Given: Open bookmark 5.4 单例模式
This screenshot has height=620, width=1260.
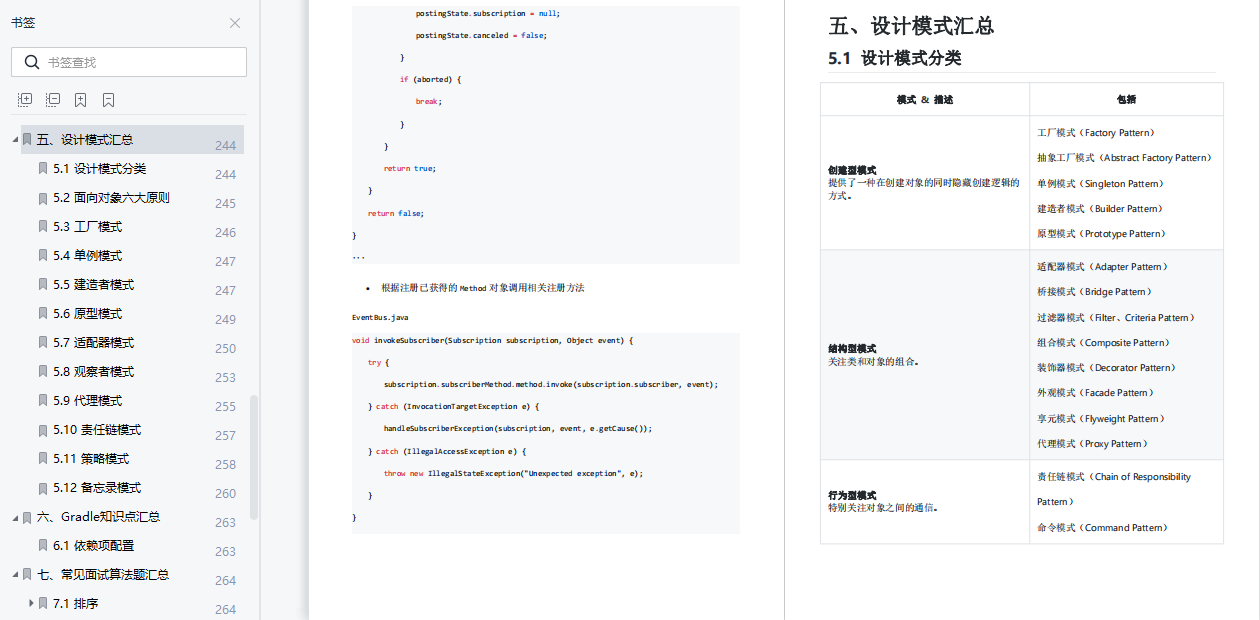Looking at the screenshot, I should tap(88, 256).
